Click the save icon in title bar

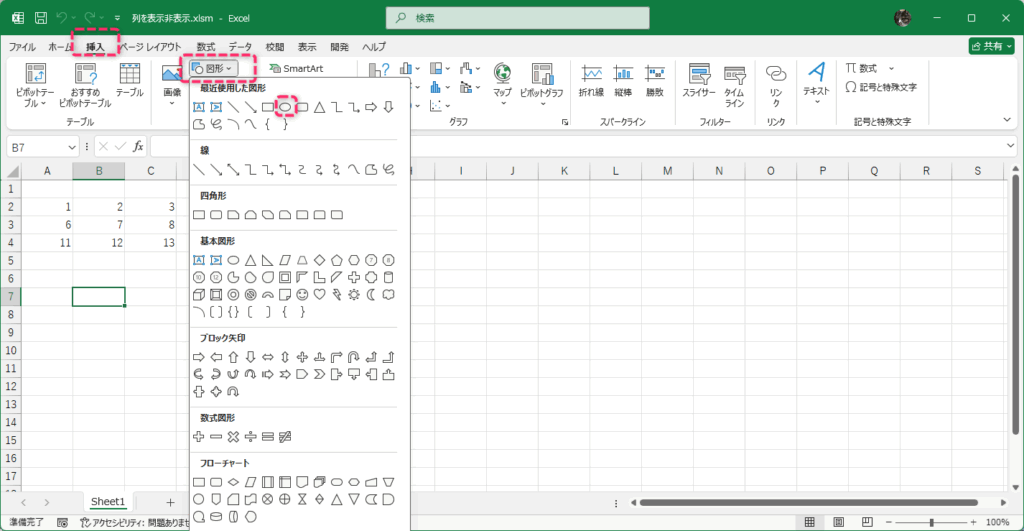point(41,18)
